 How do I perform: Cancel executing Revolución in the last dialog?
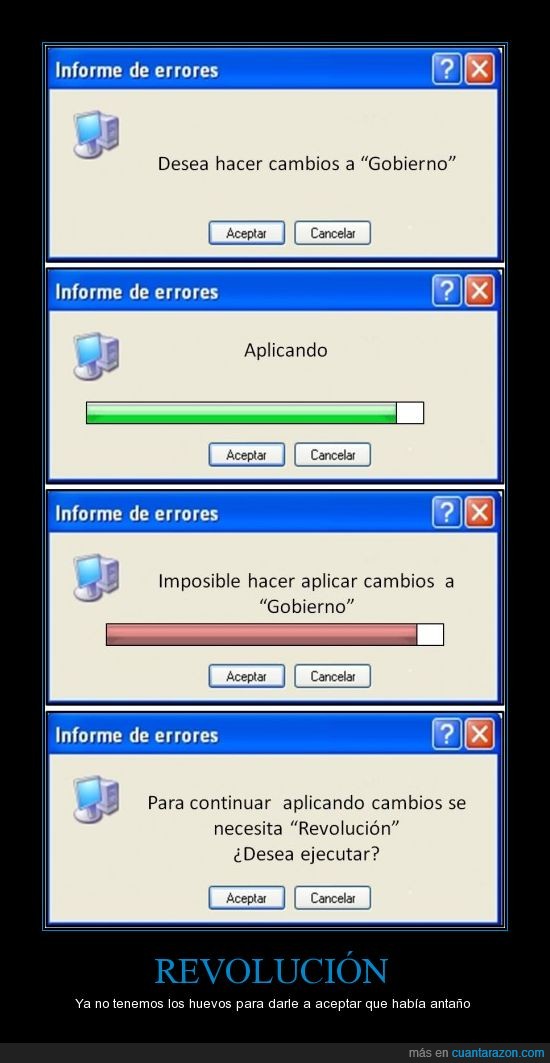(333, 898)
